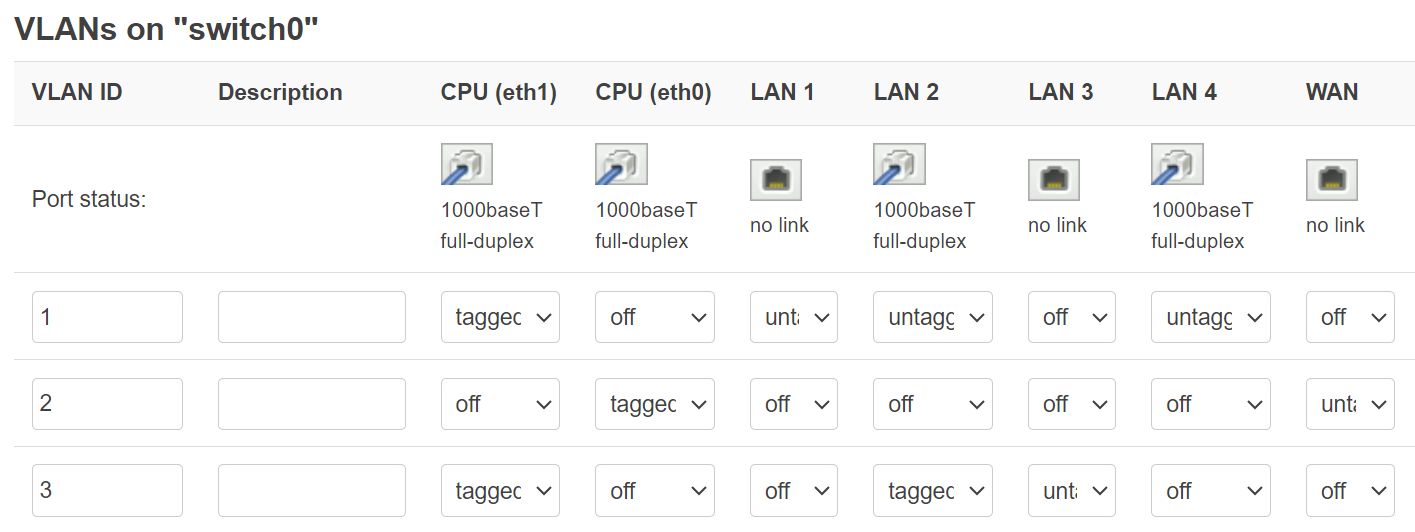The height and width of the screenshot is (532, 1415).
Task: Open VLAN 1 WAN off dropdown
Action: coord(1350,317)
